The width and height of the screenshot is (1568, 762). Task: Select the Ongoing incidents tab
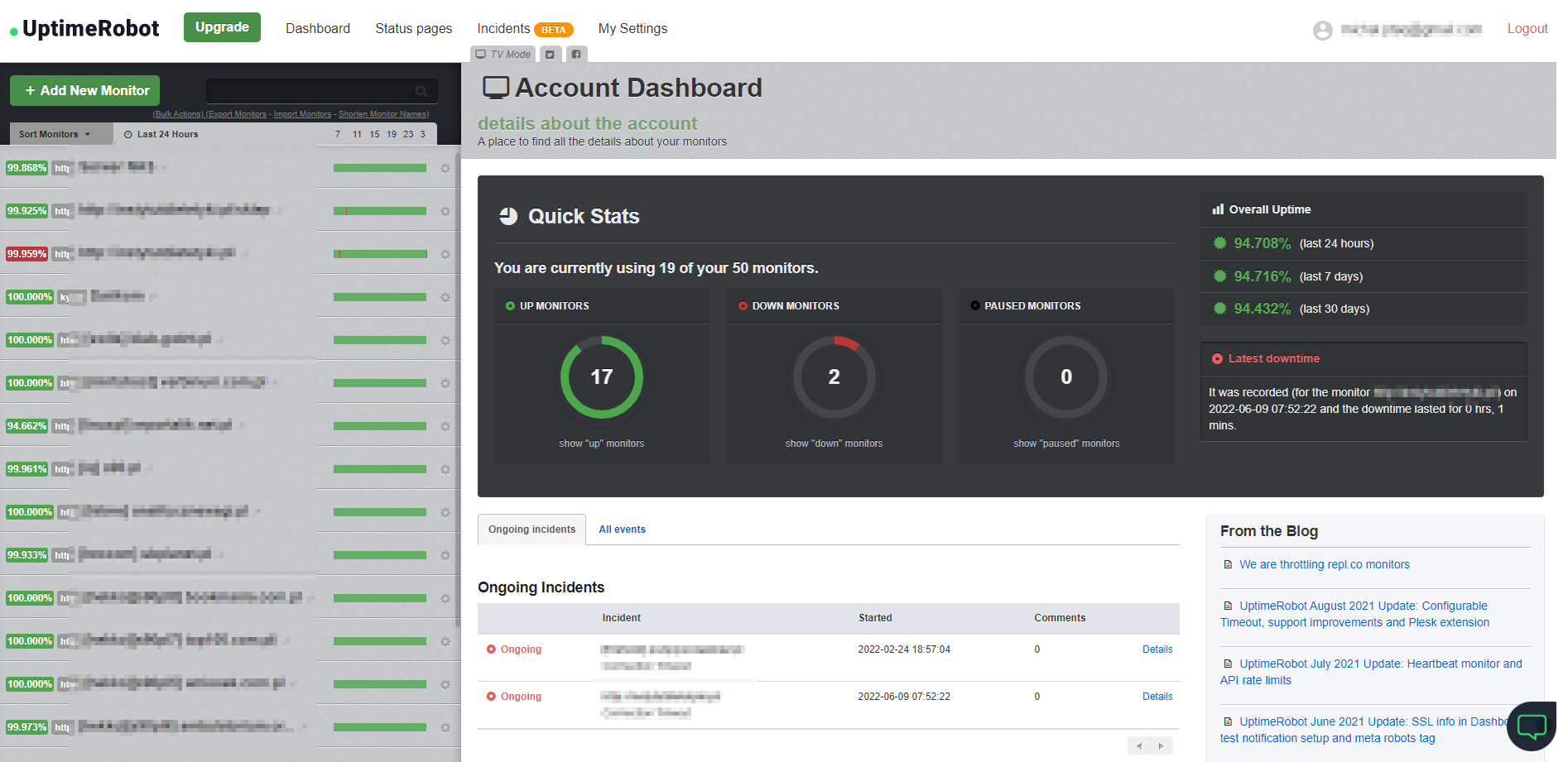tap(531, 530)
